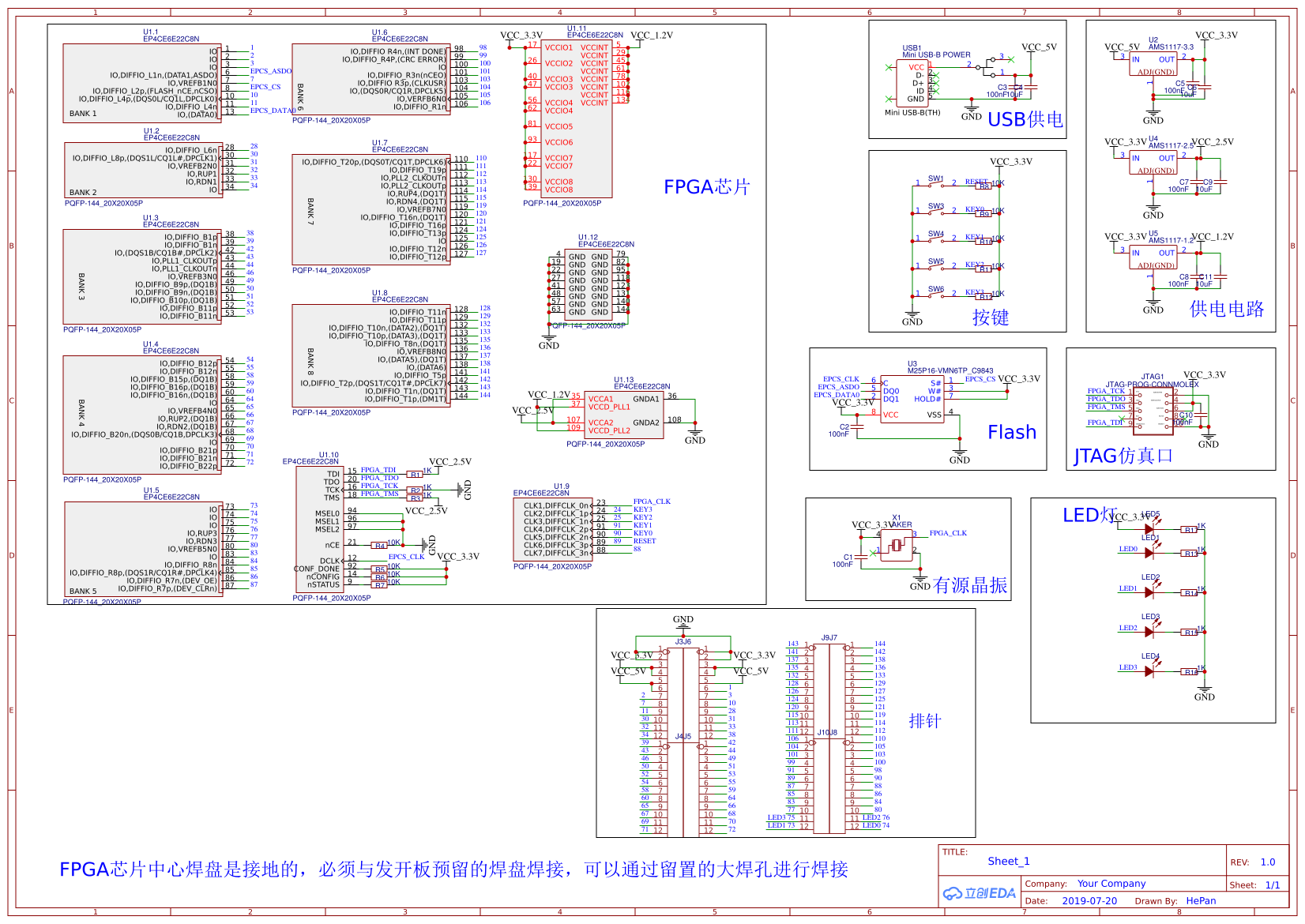The width and height of the screenshot is (1305, 924).
Task: Click the SW1 push-button switch symbol
Action: pos(935,183)
